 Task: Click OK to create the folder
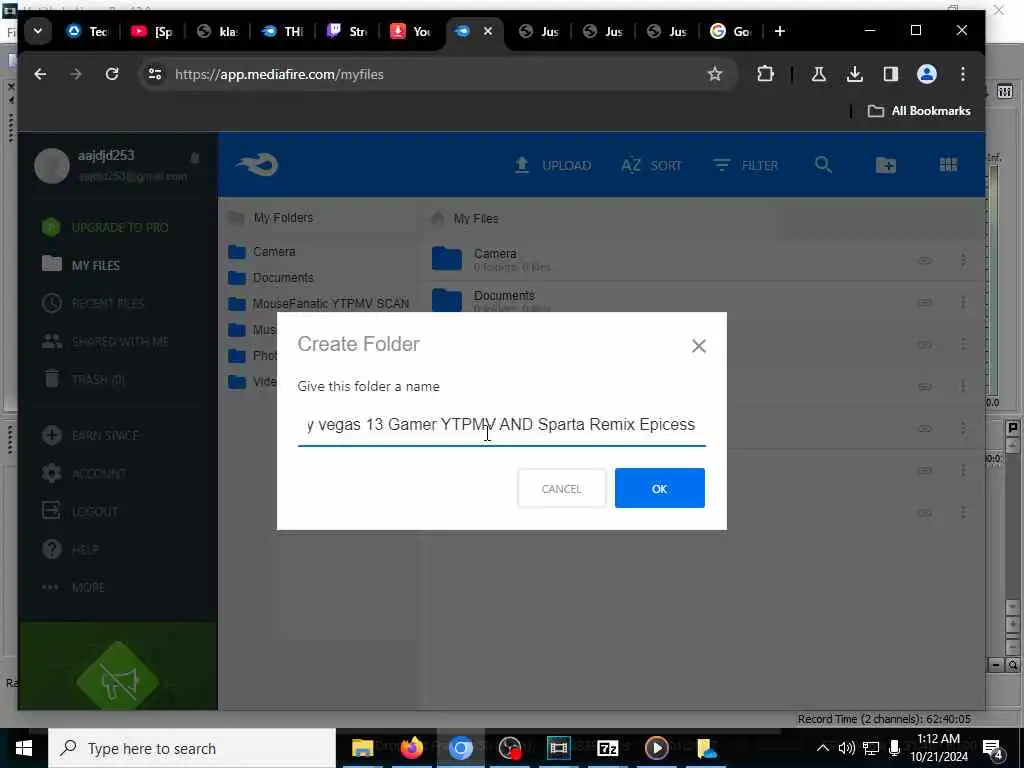coord(659,488)
